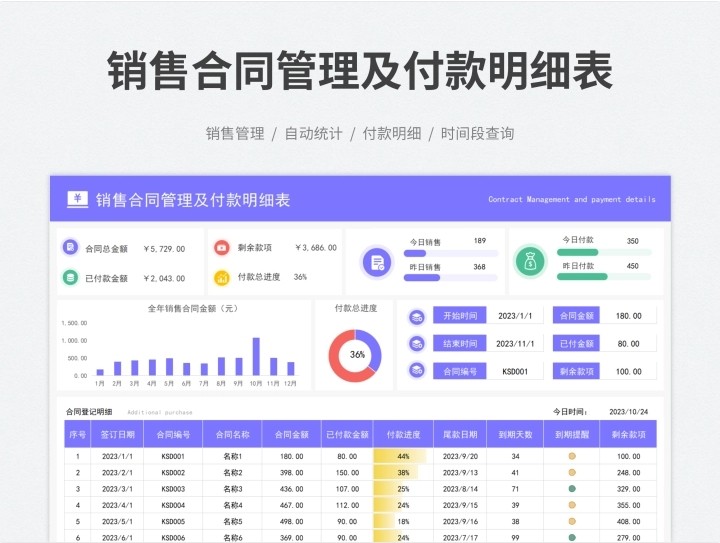Click the 合同编号 label button
The width and height of the screenshot is (720, 543).
point(460,371)
